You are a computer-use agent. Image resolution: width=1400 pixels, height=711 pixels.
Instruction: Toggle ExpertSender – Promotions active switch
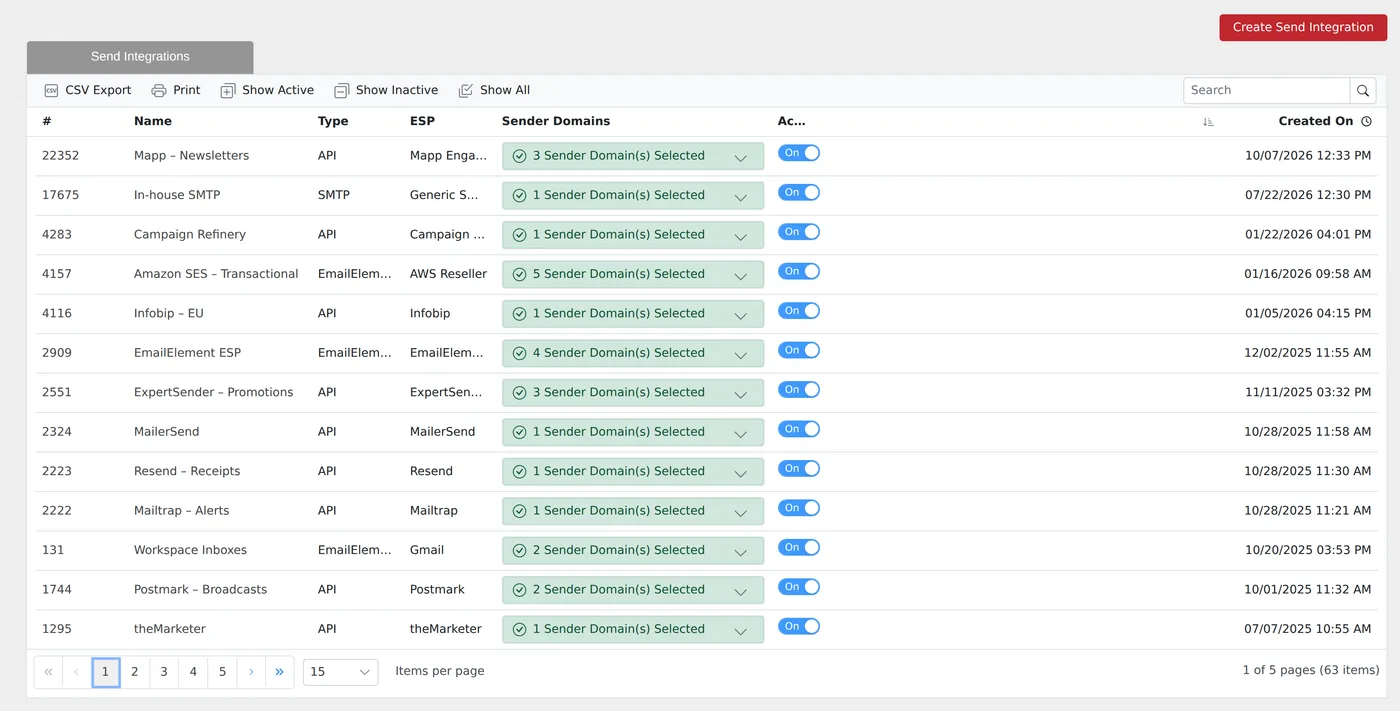click(x=799, y=390)
